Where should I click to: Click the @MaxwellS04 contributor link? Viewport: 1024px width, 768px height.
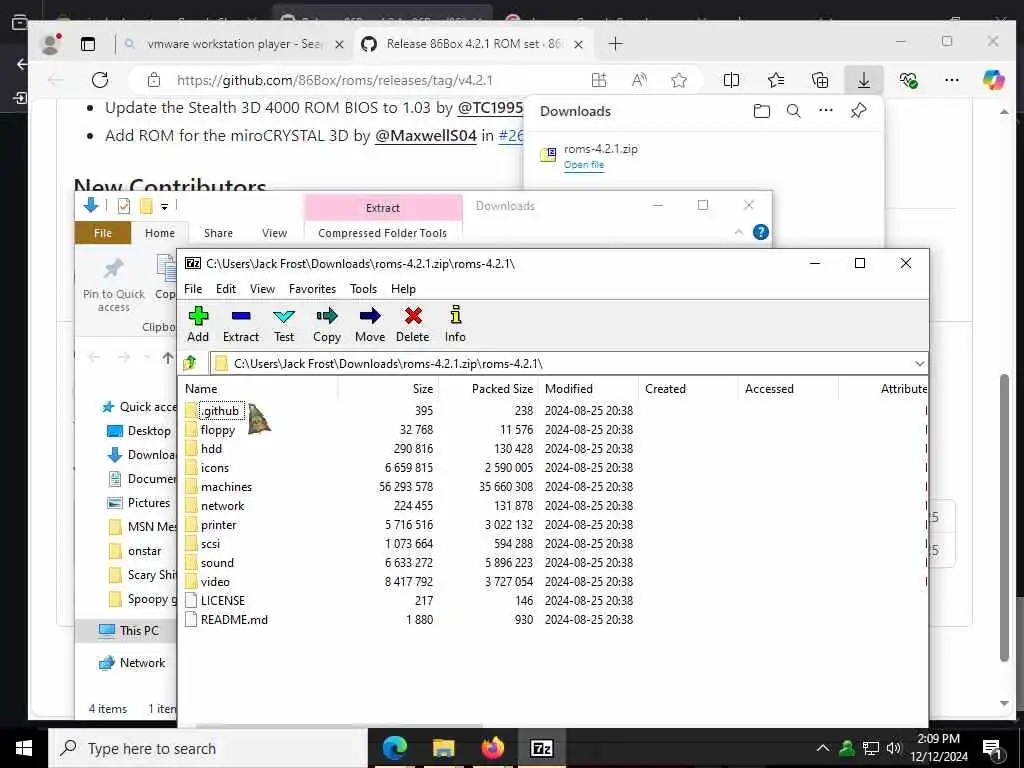(x=425, y=136)
